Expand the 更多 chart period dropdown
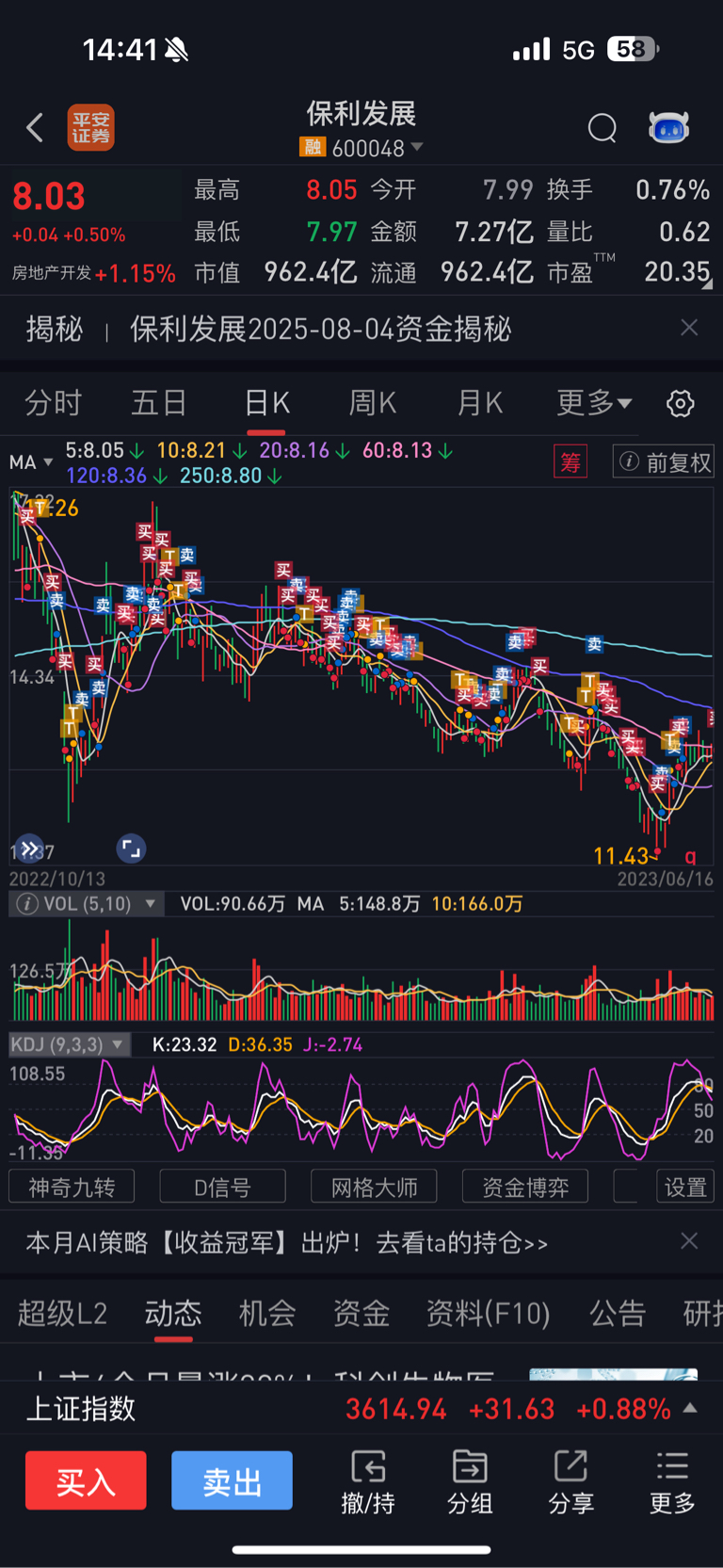The height and width of the screenshot is (1568, 723). pyautogui.click(x=594, y=403)
